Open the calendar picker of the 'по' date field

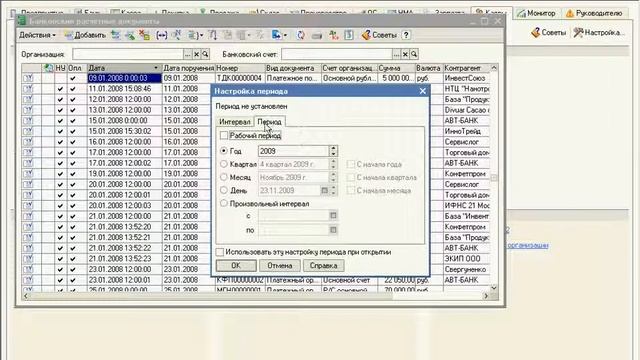click(x=333, y=230)
